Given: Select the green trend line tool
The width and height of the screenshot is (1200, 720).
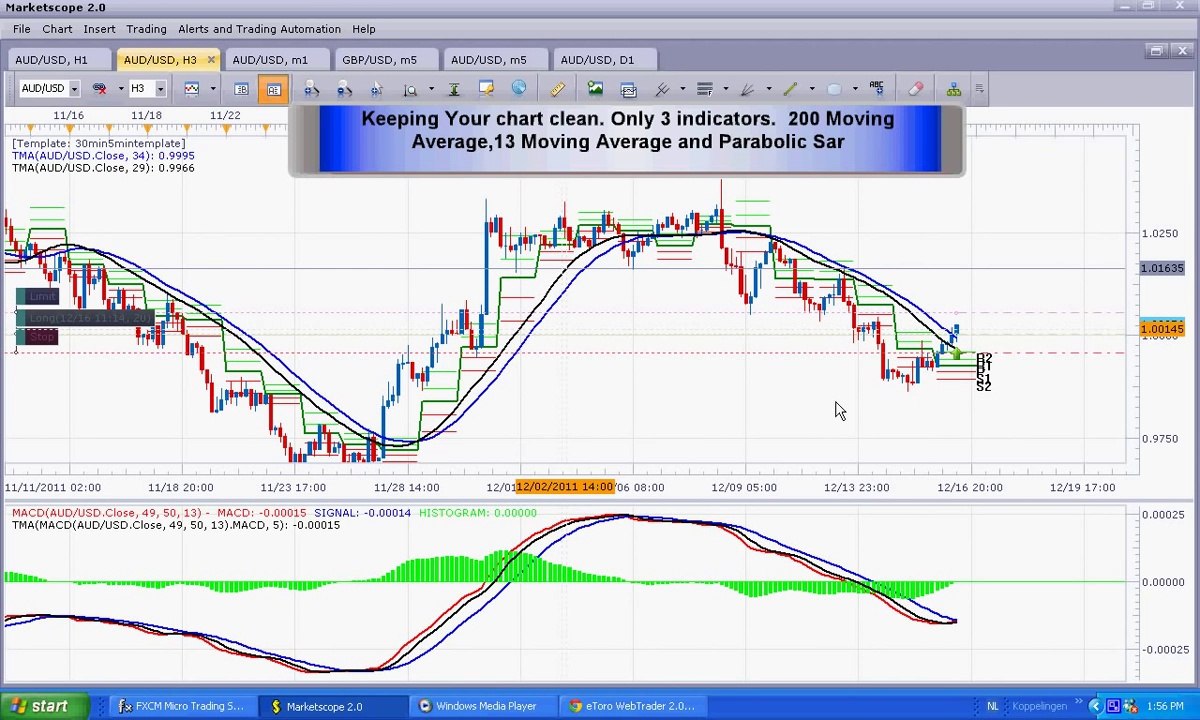Looking at the screenshot, I should pyautogui.click(x=791, y=89).
